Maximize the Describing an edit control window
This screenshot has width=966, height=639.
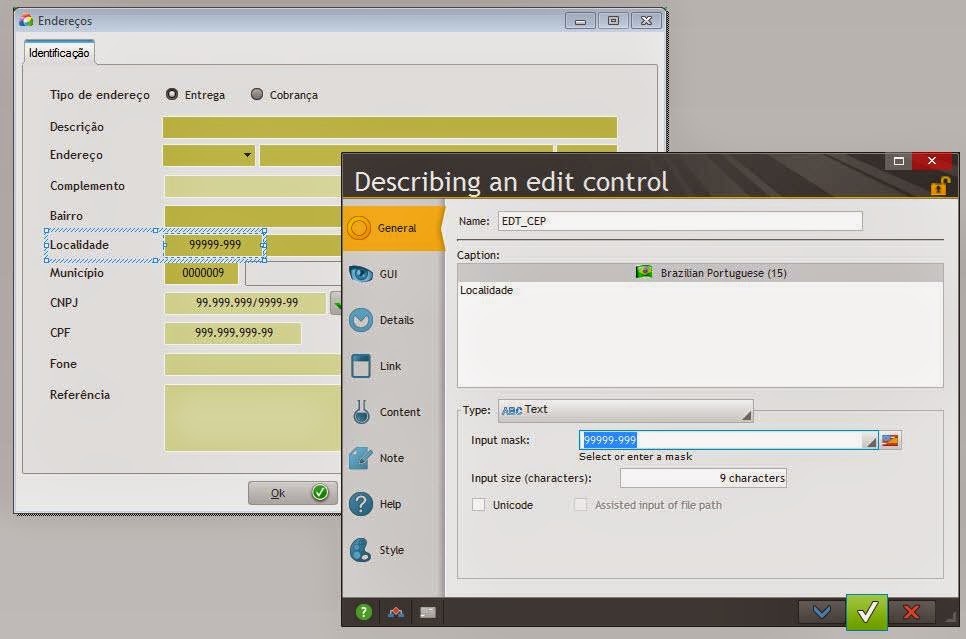tap(899, 161)
